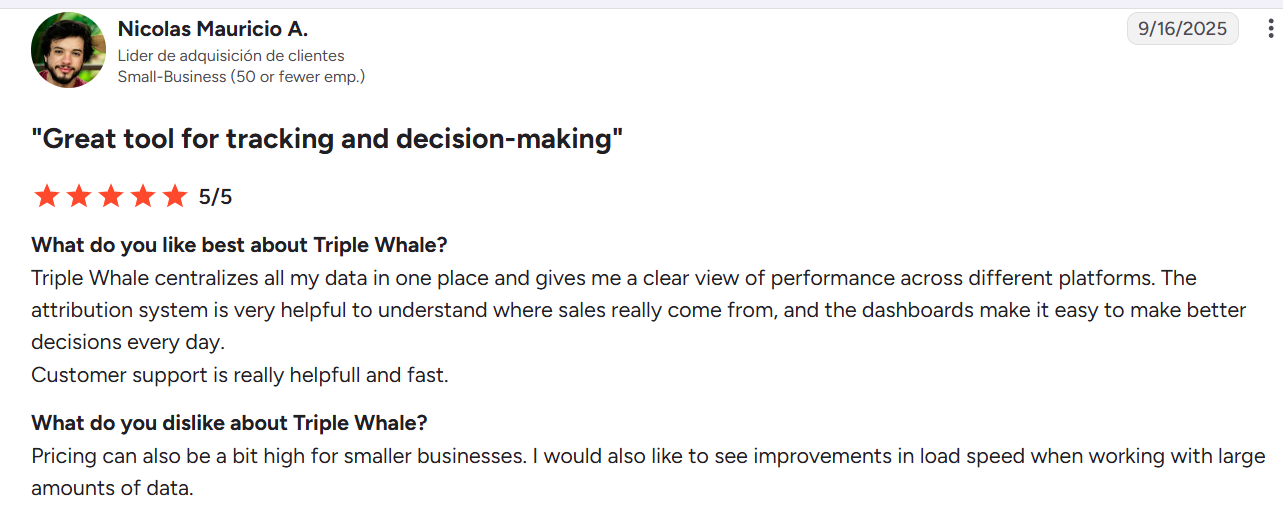Viewport: 1283px width, 508px height.
Task: Click the "Lider de adquisición de clientes" job title
Action: [x=231, y=56]
